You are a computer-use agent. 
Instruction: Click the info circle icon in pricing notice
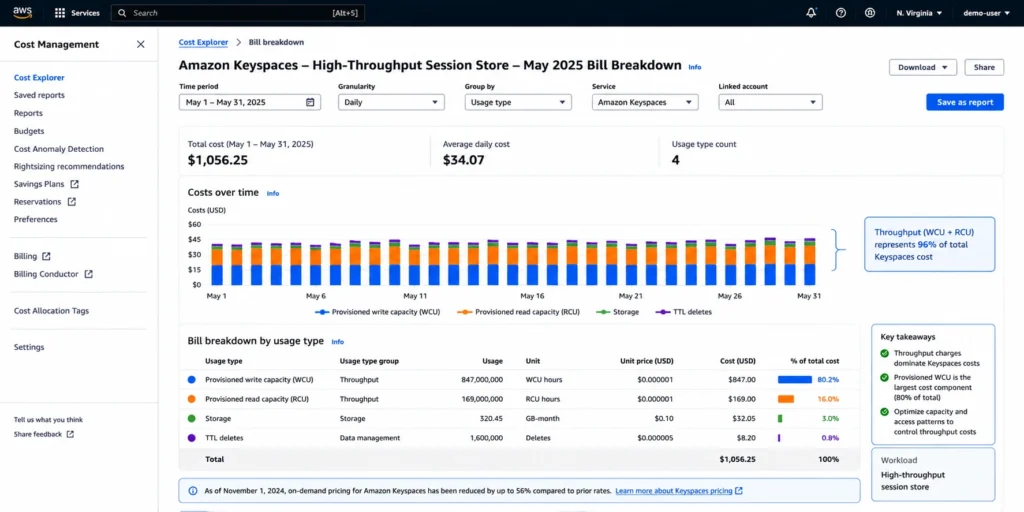[x=193, y=490]
